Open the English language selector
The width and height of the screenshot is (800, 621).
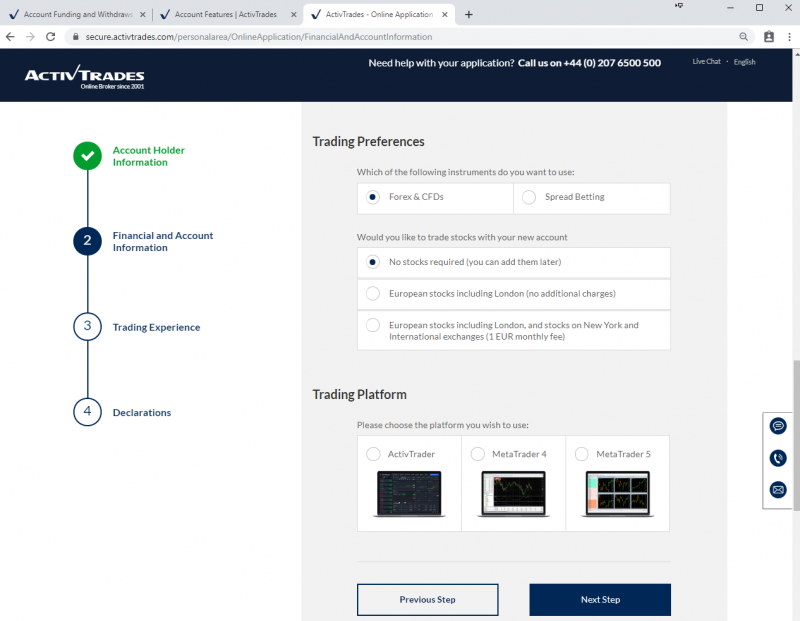point(744,62)
